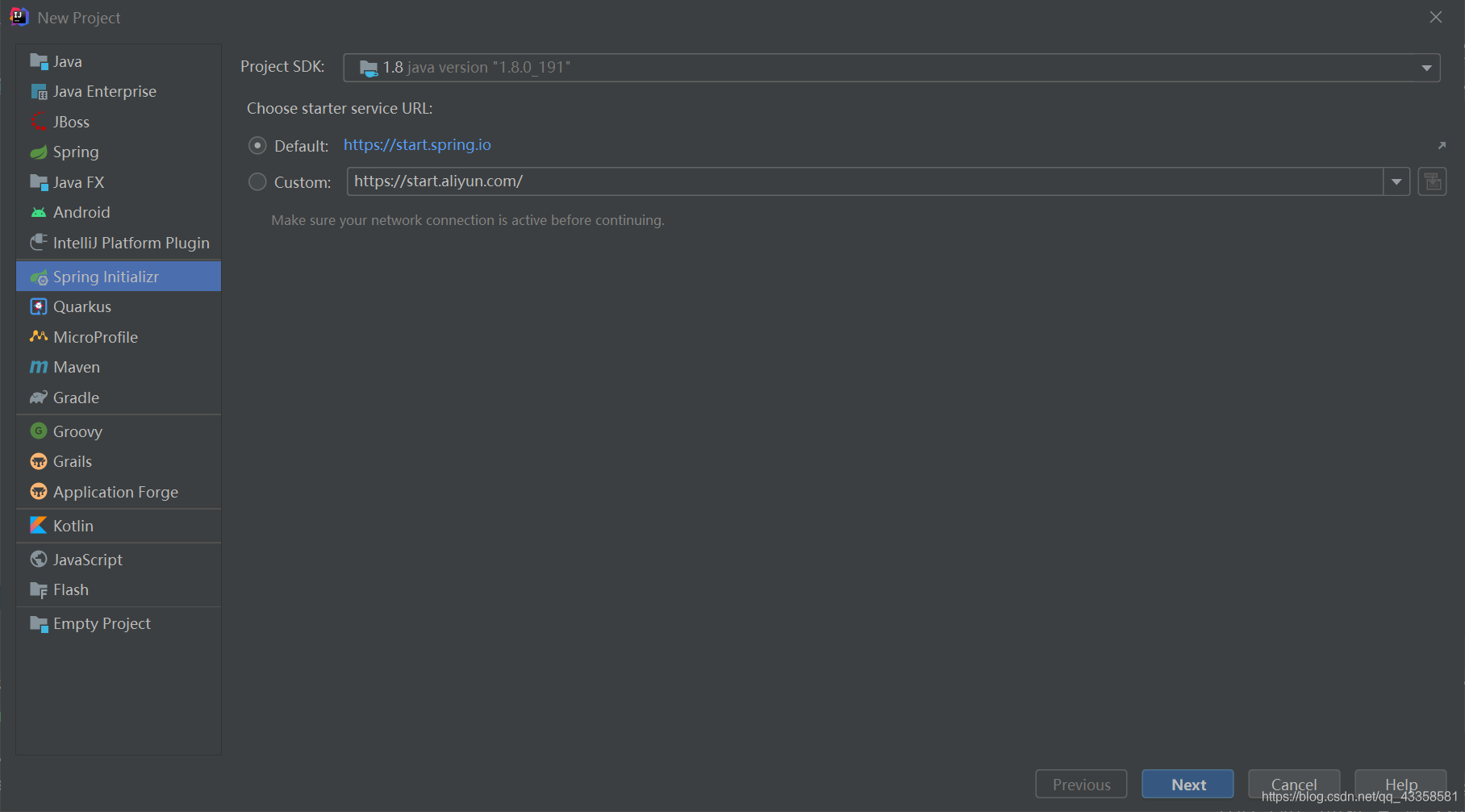
Task: Click the IntelliJ IDEA logo in title bar
Action: click(x=19, y=17)
